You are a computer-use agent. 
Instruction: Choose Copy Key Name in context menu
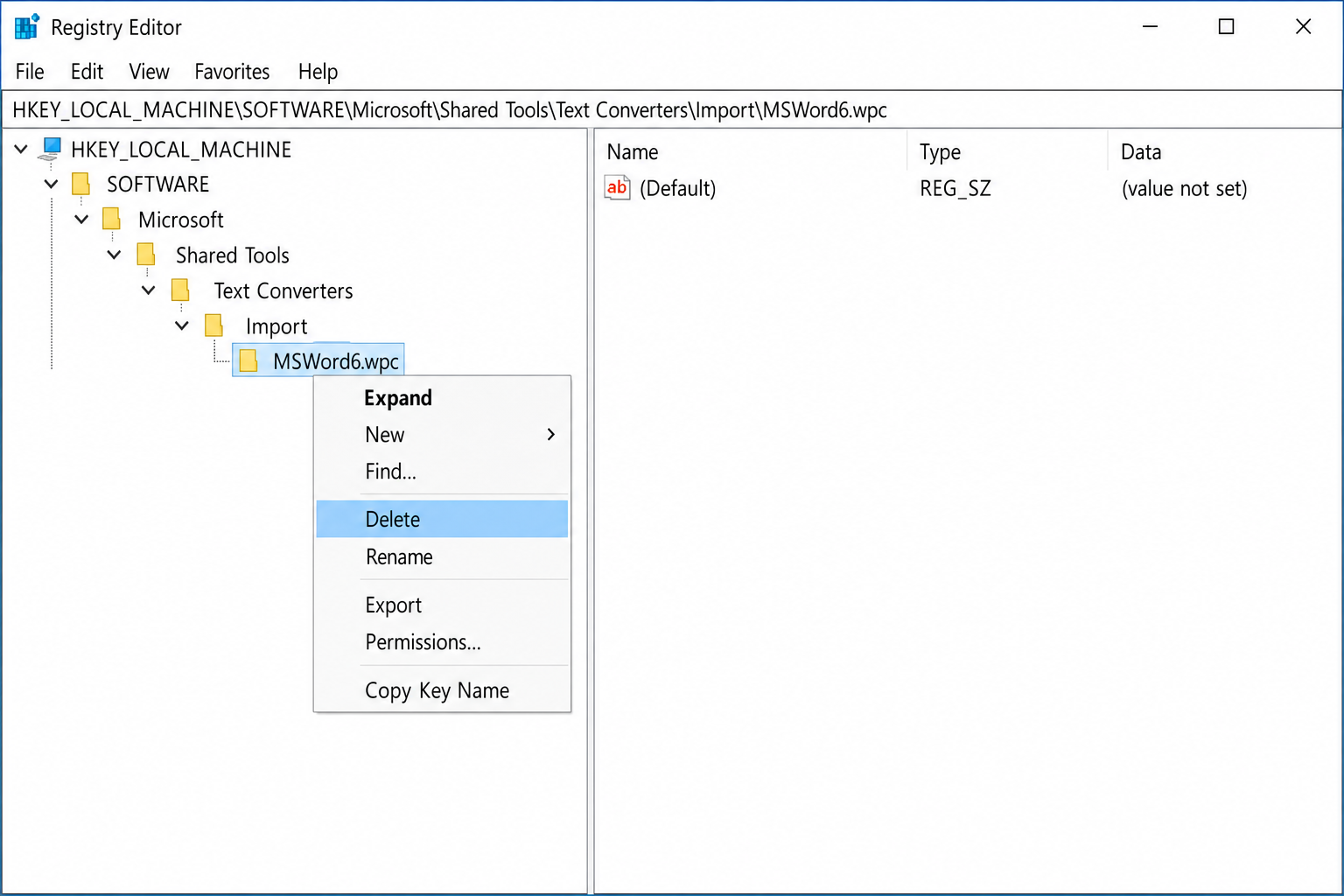tap(442, 690)
